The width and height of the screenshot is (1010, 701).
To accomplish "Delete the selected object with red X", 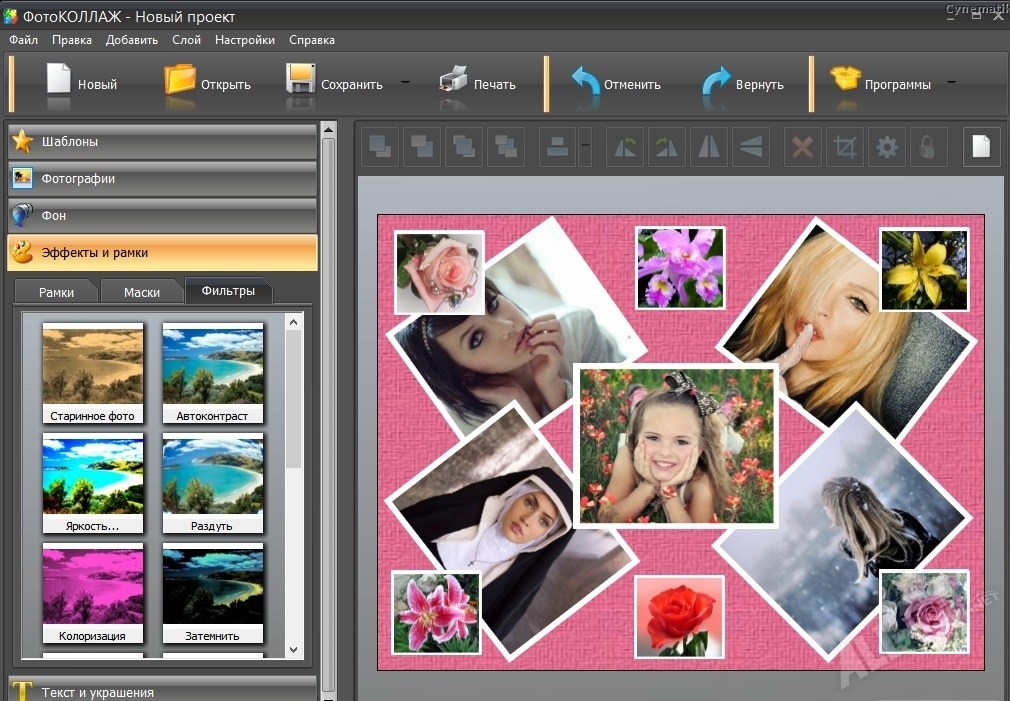I will 802,148.
